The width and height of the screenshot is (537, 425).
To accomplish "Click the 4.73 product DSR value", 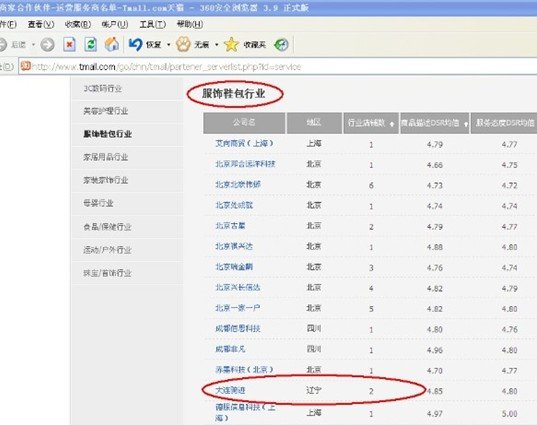I will click(x=435, y=186).
